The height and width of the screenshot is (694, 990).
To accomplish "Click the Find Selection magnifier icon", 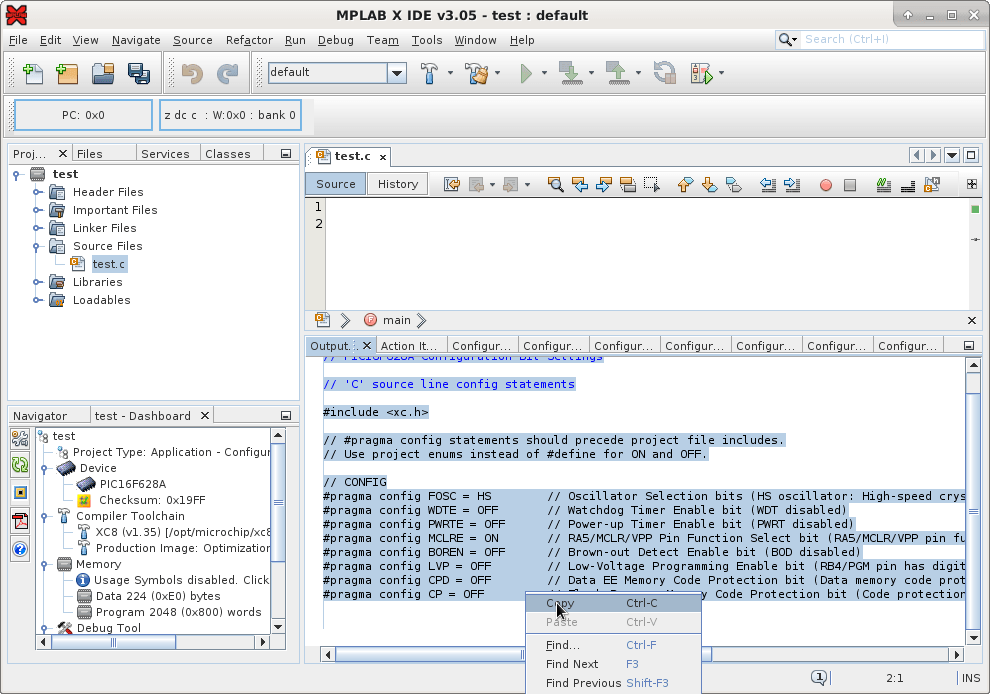I will point(556,184).
